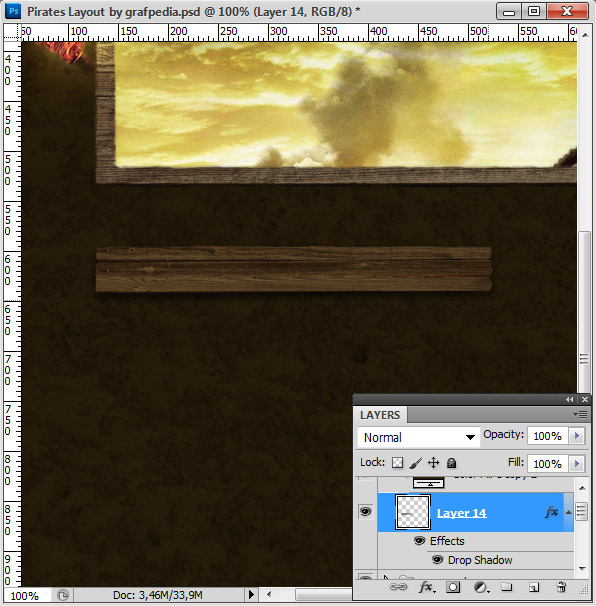Create a new layer group folder
This screenshot has width=596, height=606.
click(507, 587)
